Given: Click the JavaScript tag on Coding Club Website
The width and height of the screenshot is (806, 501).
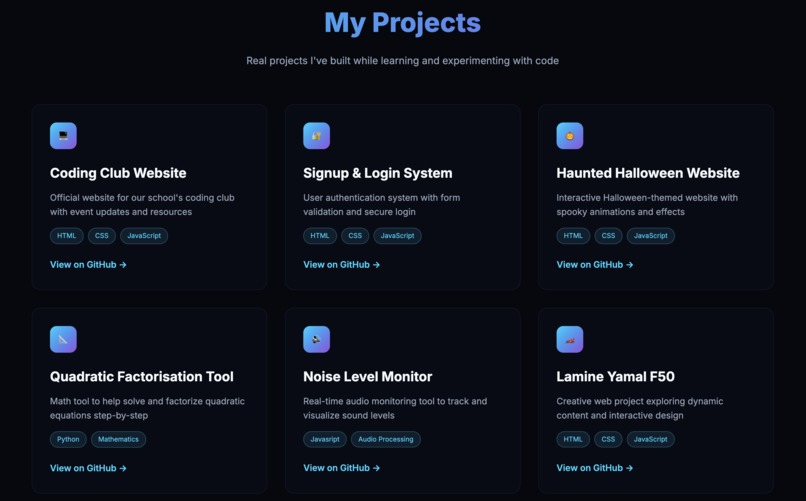Looking at the screenshot, I should pyautogui.click(x=144, y=236).
